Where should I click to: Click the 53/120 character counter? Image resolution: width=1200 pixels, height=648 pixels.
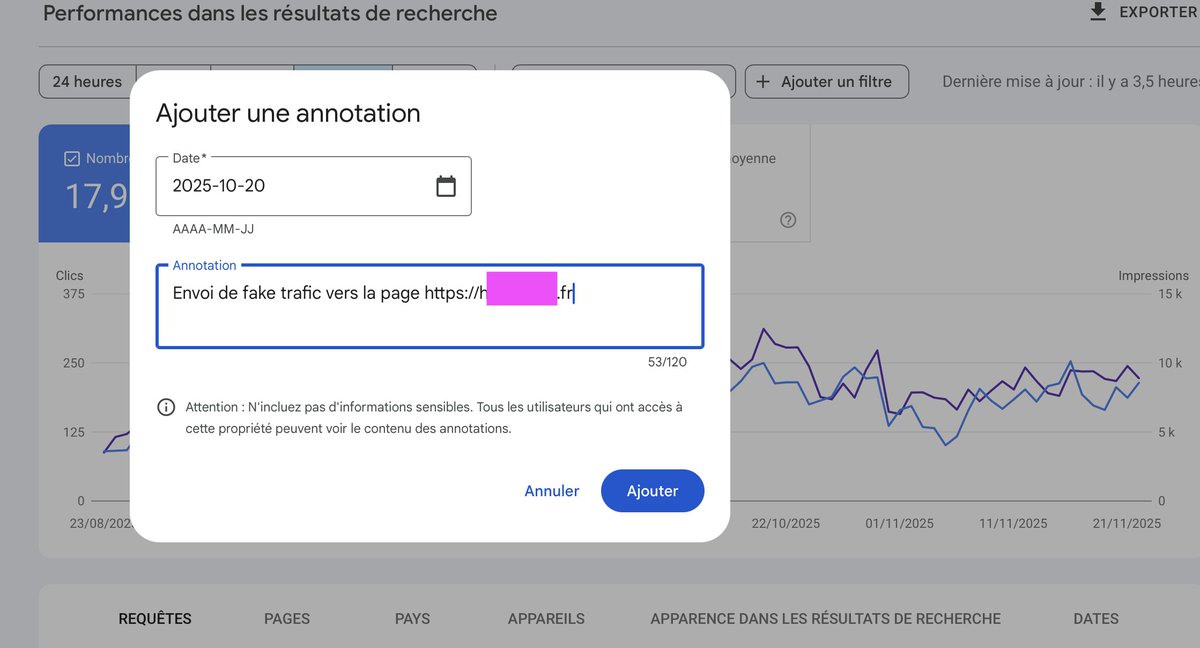pos(667,362)
